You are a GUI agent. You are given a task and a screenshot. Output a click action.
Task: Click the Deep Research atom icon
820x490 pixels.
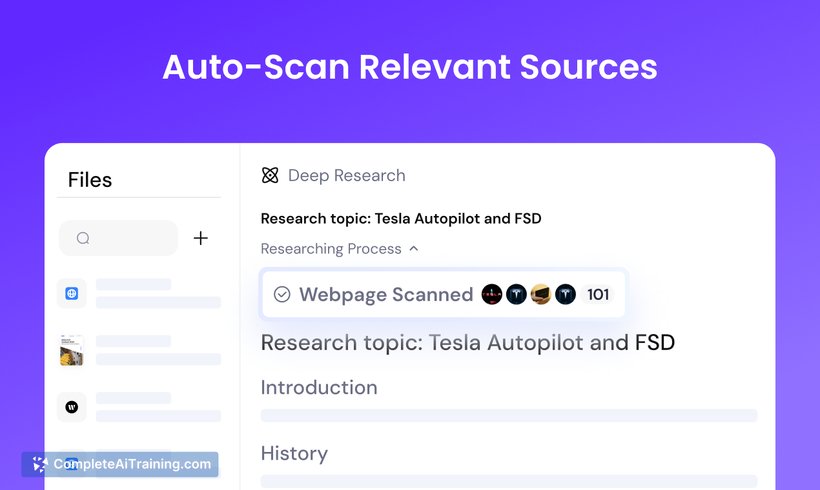click(270, 175)
